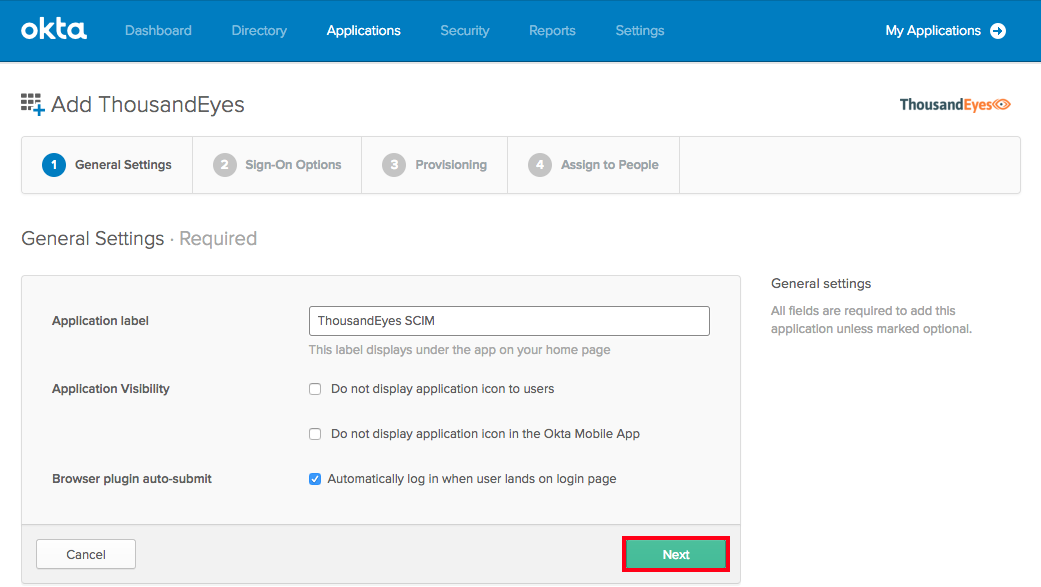
Task: Open the Security menu
Action: pos(465,31)
